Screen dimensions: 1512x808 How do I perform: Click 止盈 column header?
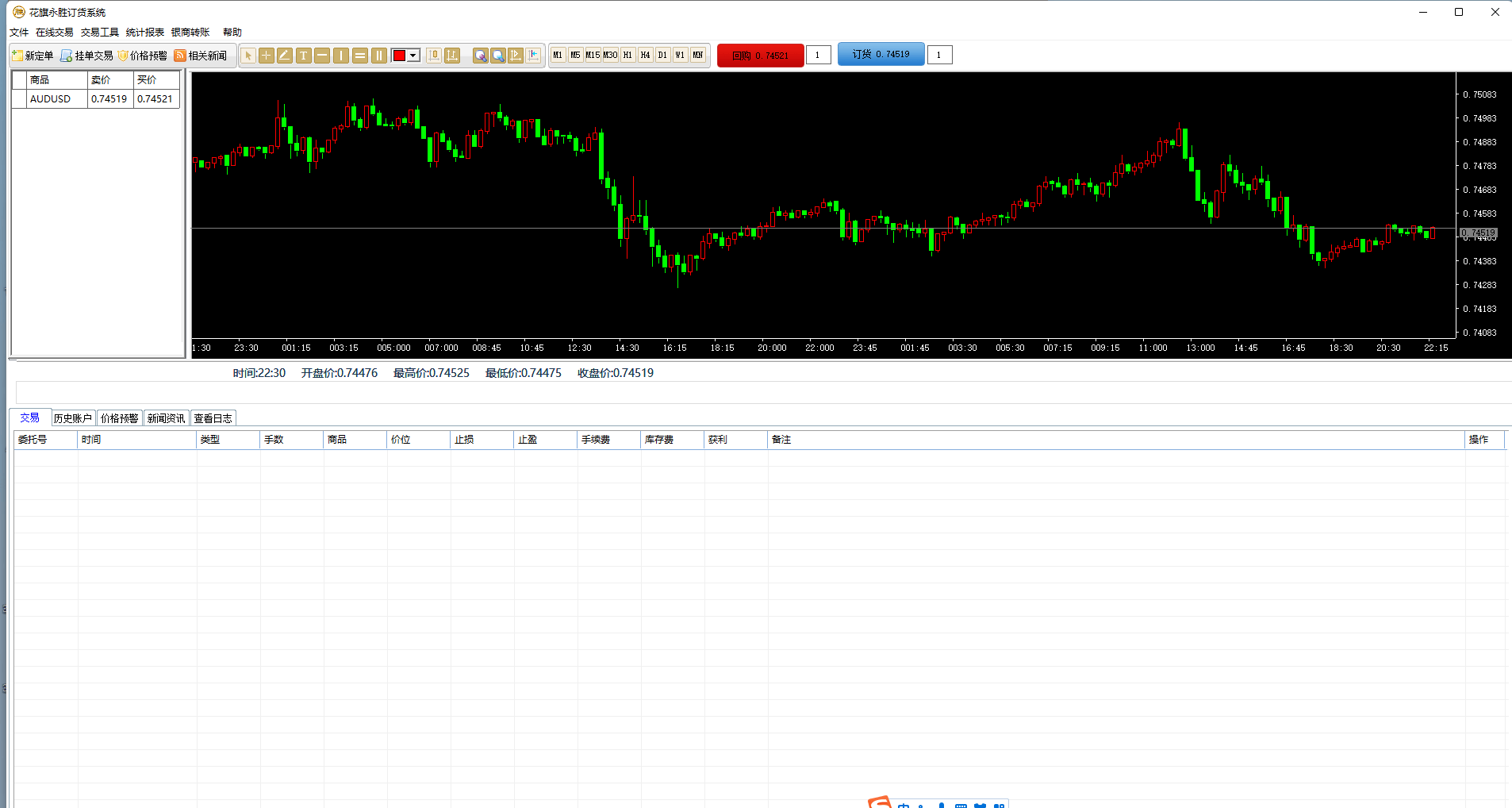[546, 440]
